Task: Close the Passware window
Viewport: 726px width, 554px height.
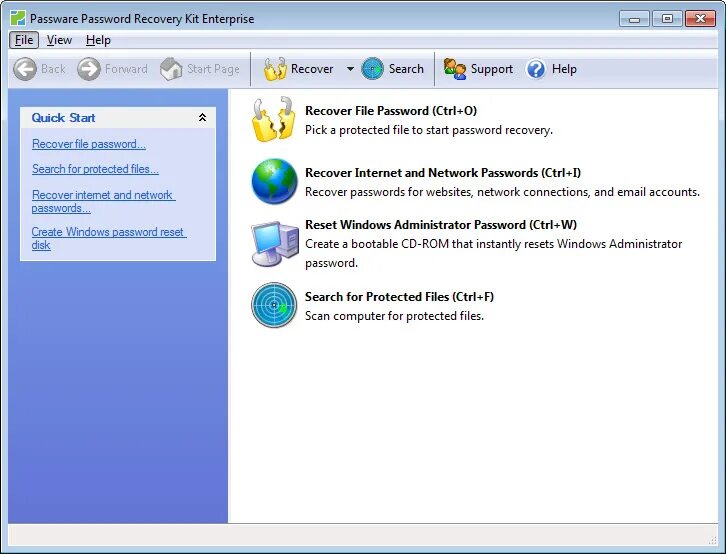Action: 701,19
